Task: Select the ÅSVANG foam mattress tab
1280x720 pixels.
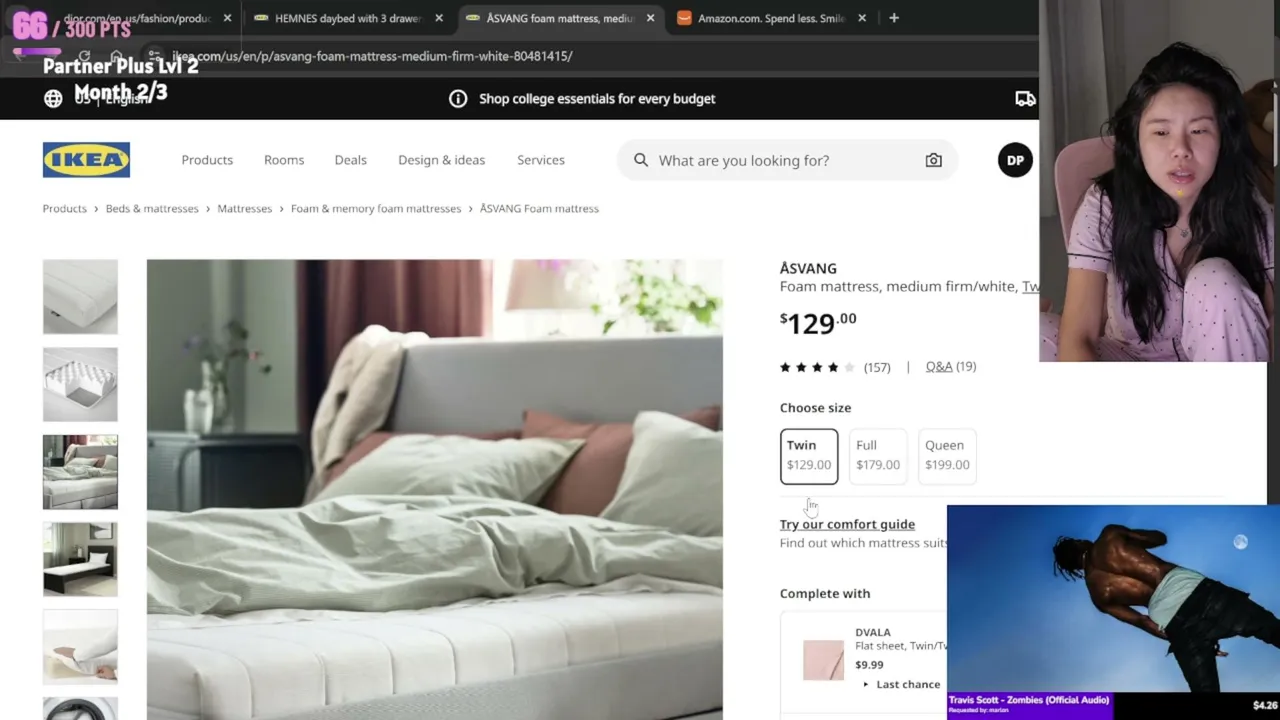Action: (x=560, y=18)
